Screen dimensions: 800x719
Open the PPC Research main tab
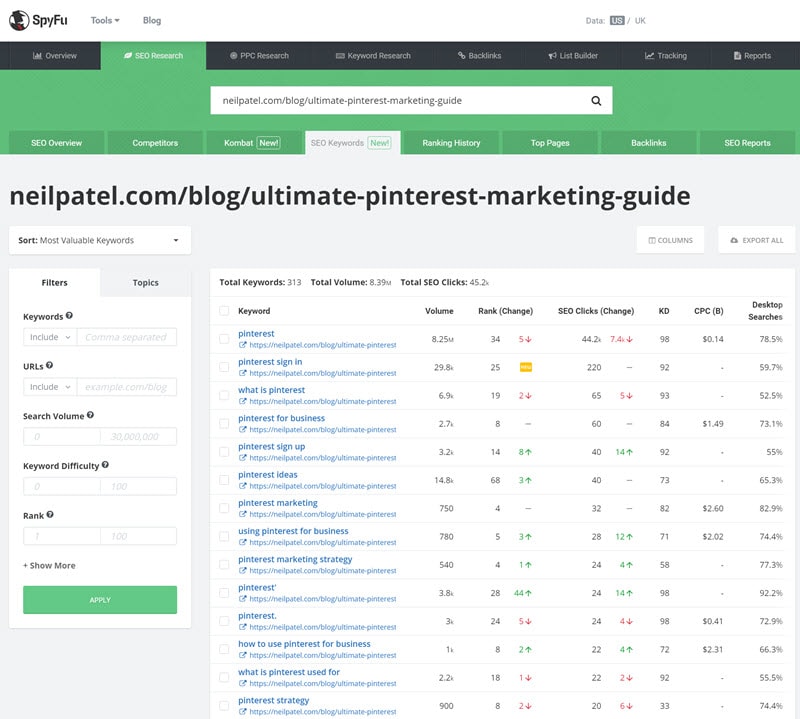pos(259,56)
